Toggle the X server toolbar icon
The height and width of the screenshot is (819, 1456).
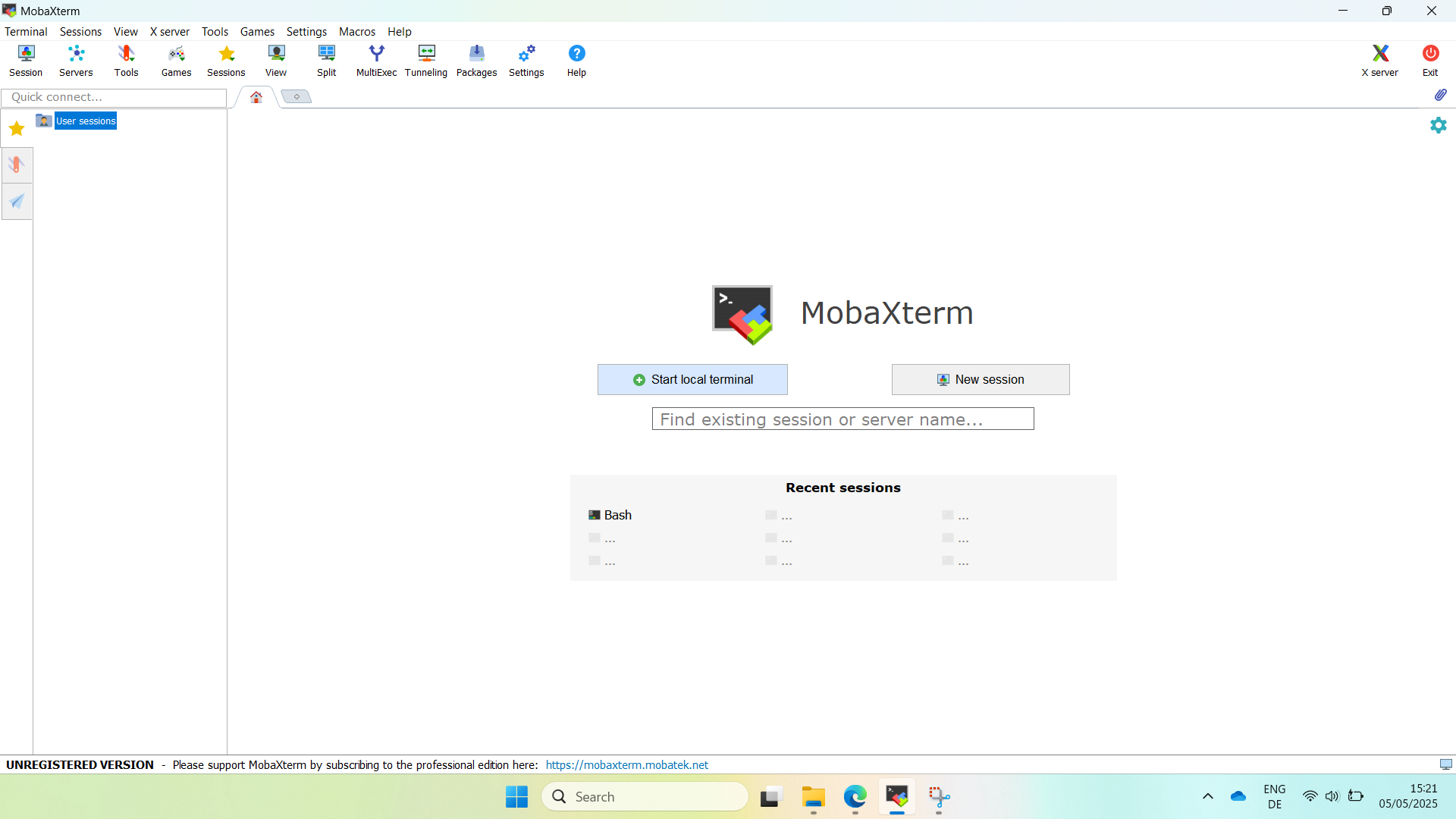(x=1379, y=61)
